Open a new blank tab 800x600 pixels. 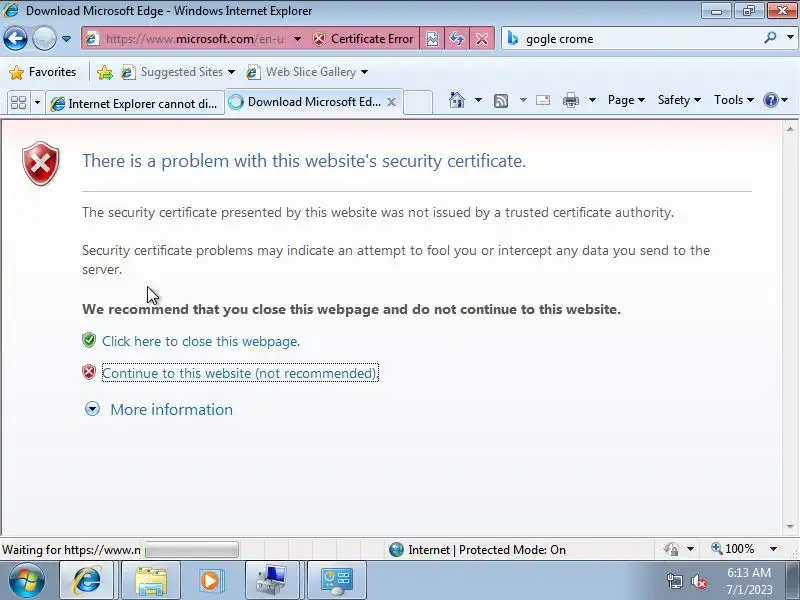coord(418,102)
